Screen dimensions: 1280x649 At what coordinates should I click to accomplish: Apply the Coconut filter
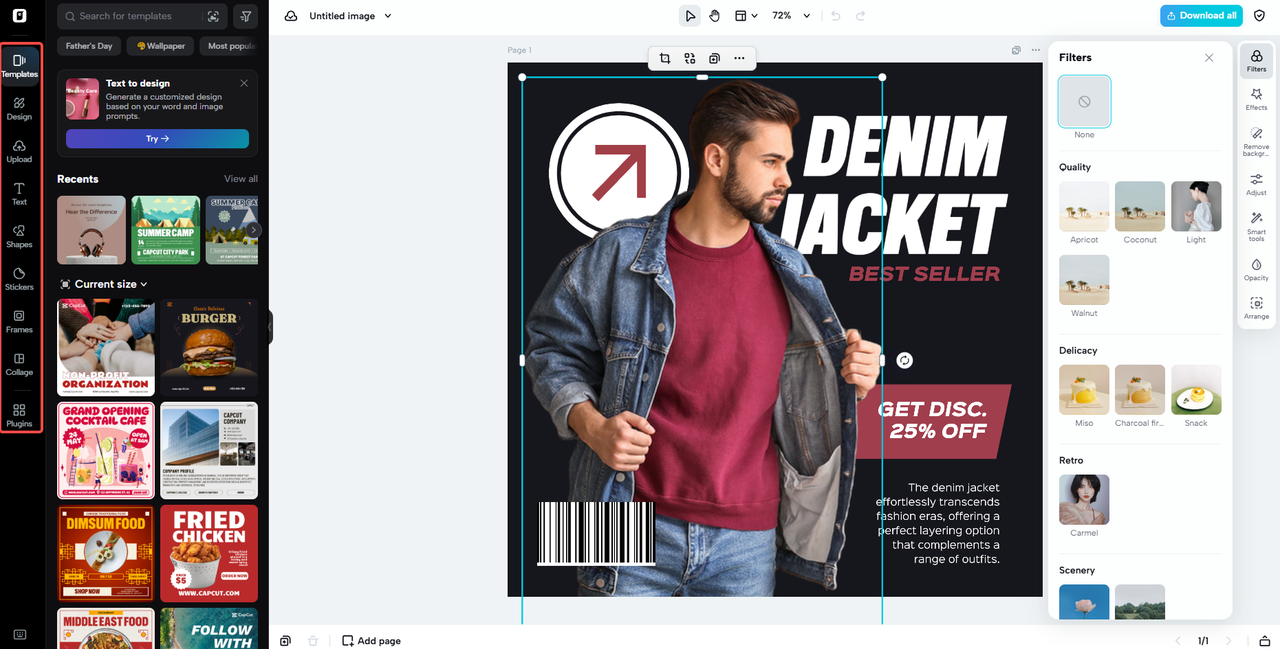1140,206
